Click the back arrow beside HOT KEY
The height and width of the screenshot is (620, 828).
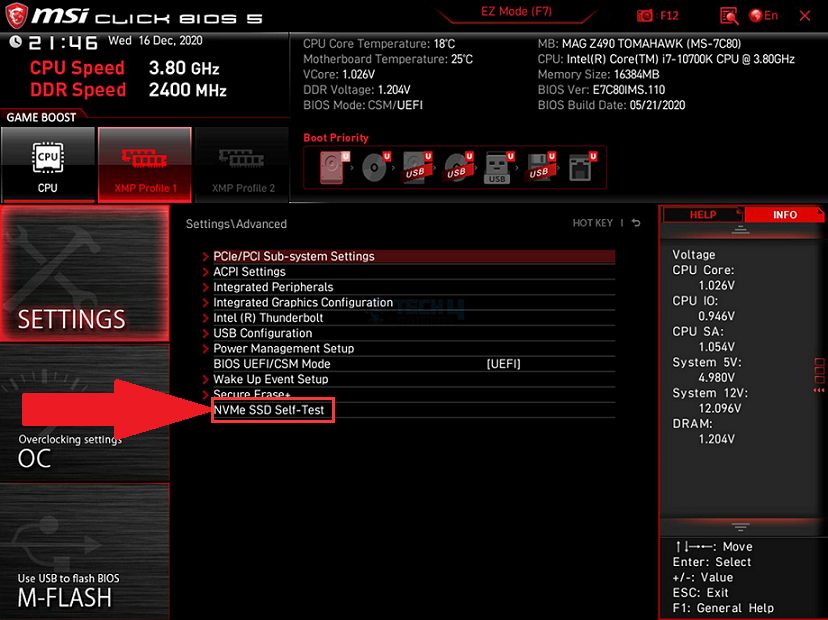pyautogui.click(x=636, y=223)
